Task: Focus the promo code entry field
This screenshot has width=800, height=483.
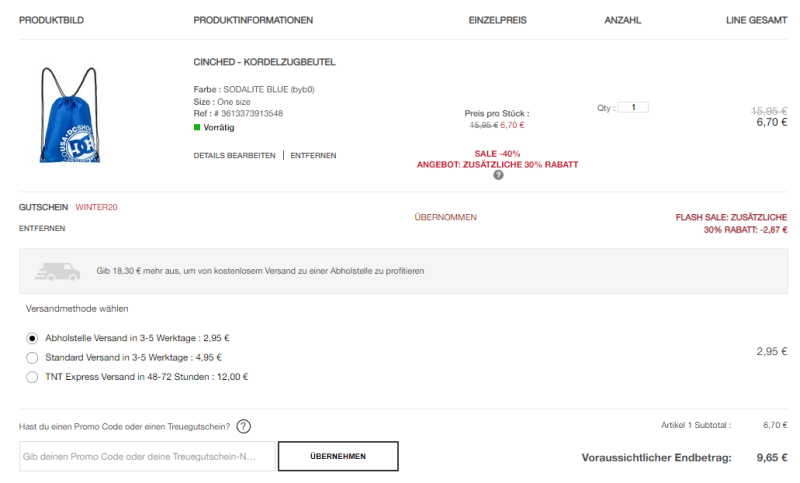Action: coord(147,456)
